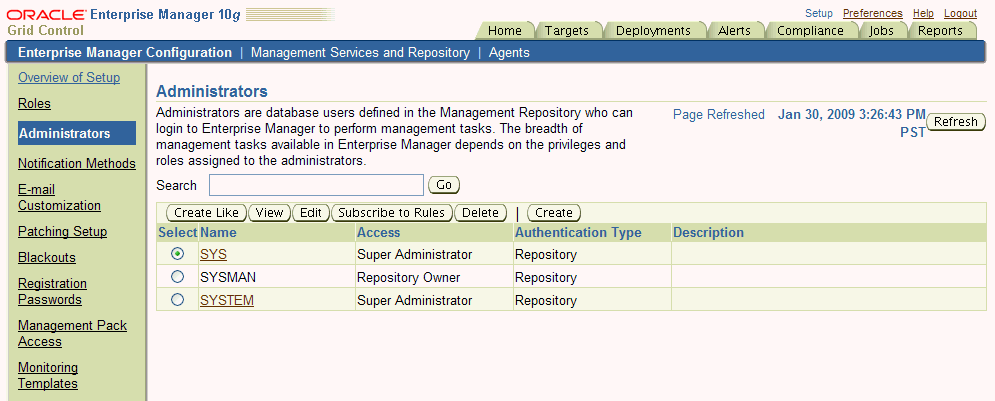
Task: Go to Monitoring Templates
Action: 48,376
